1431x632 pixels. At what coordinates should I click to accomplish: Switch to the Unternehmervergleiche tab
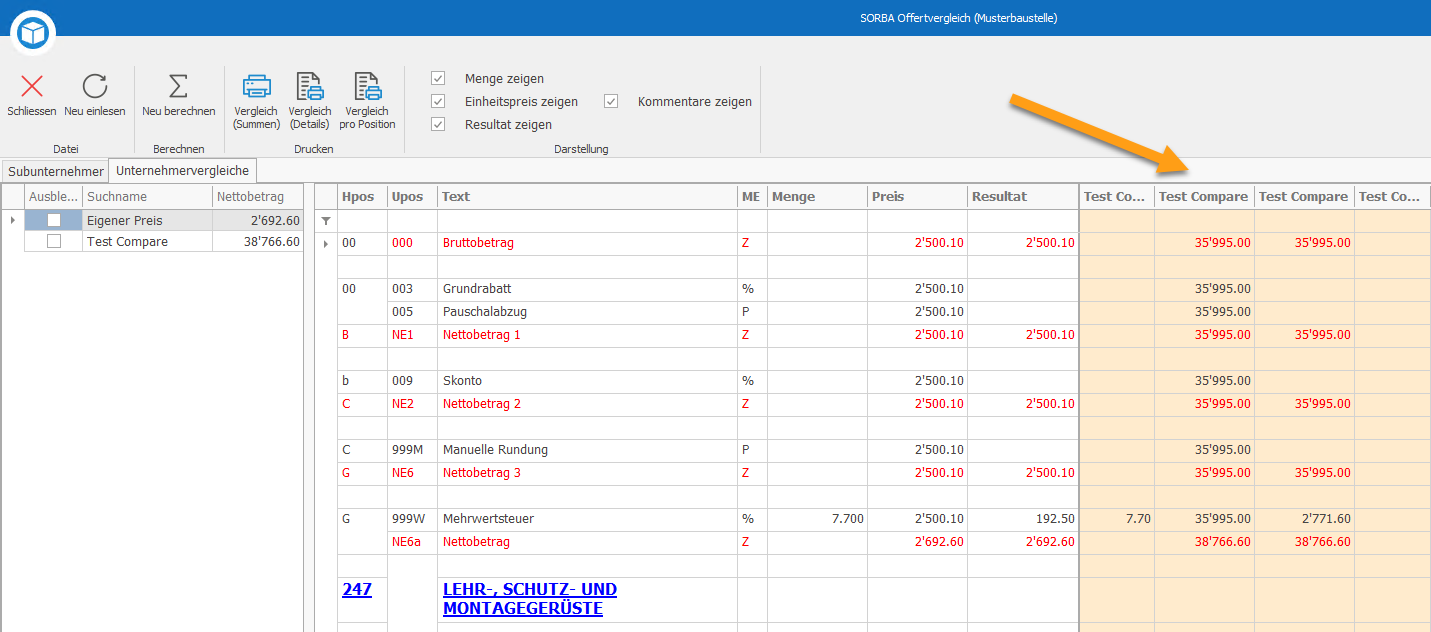click(x=183, y=171)
